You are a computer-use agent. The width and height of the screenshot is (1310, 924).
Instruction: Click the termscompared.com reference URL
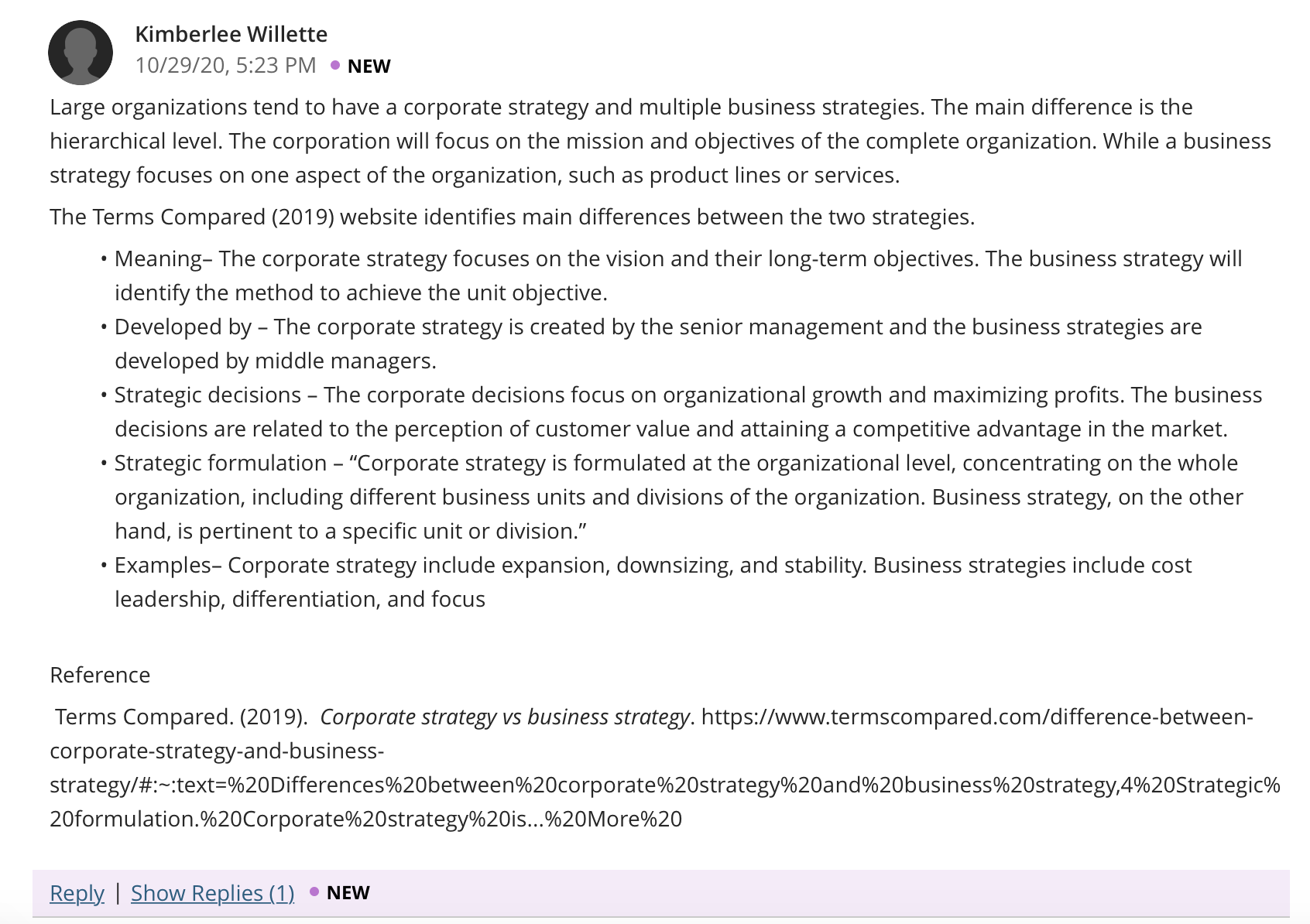(665, 768)
